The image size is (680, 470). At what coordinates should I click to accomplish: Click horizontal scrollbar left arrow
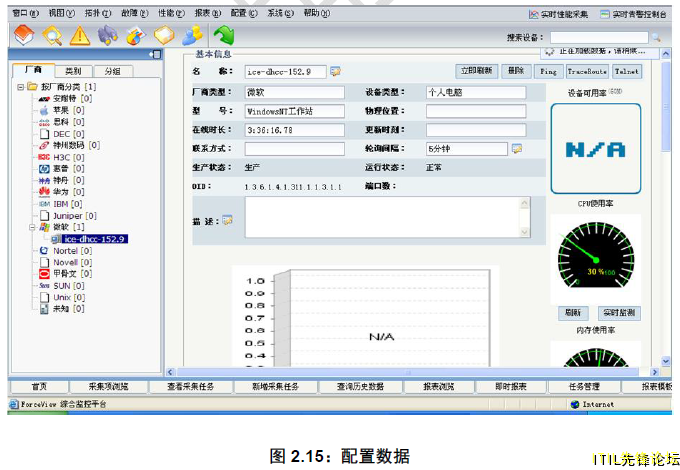(x=170, y=372)
